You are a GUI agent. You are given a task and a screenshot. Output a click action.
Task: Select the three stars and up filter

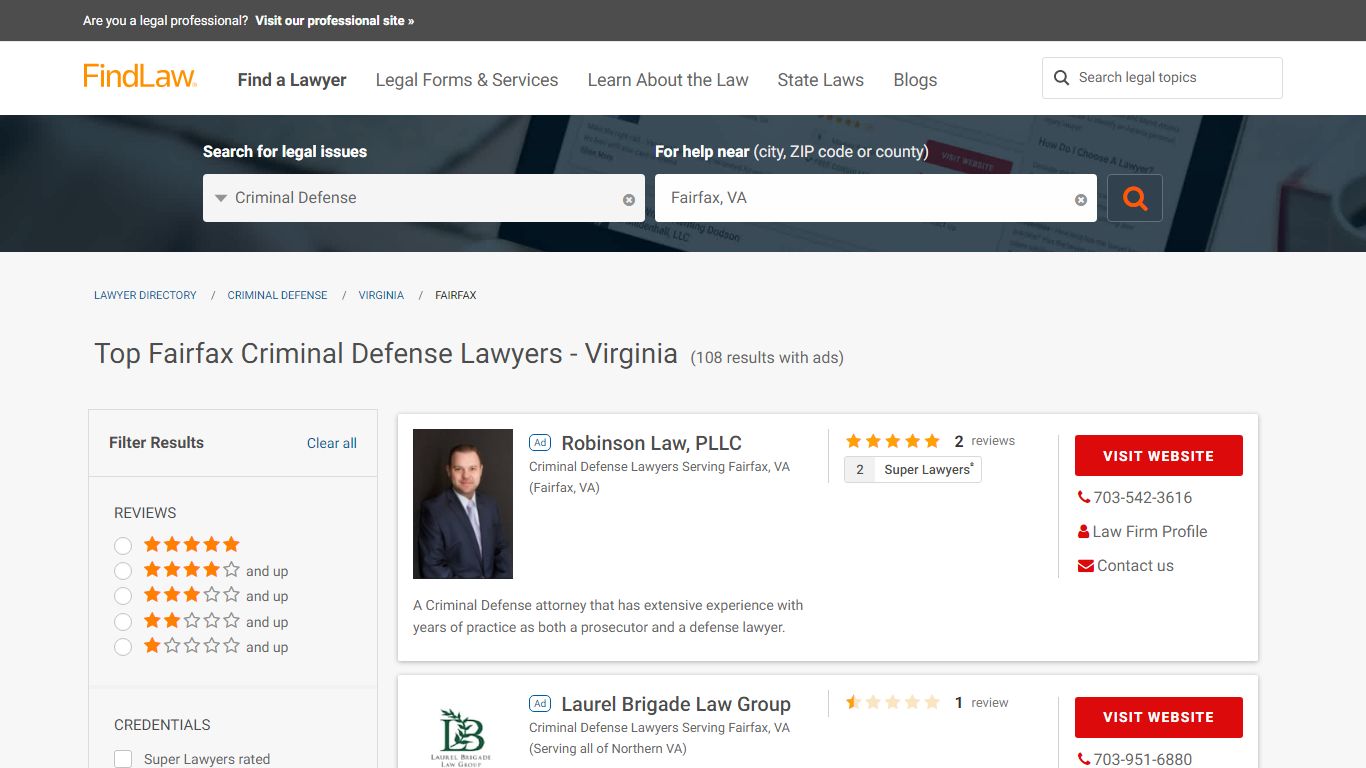[x=123, y=596]
